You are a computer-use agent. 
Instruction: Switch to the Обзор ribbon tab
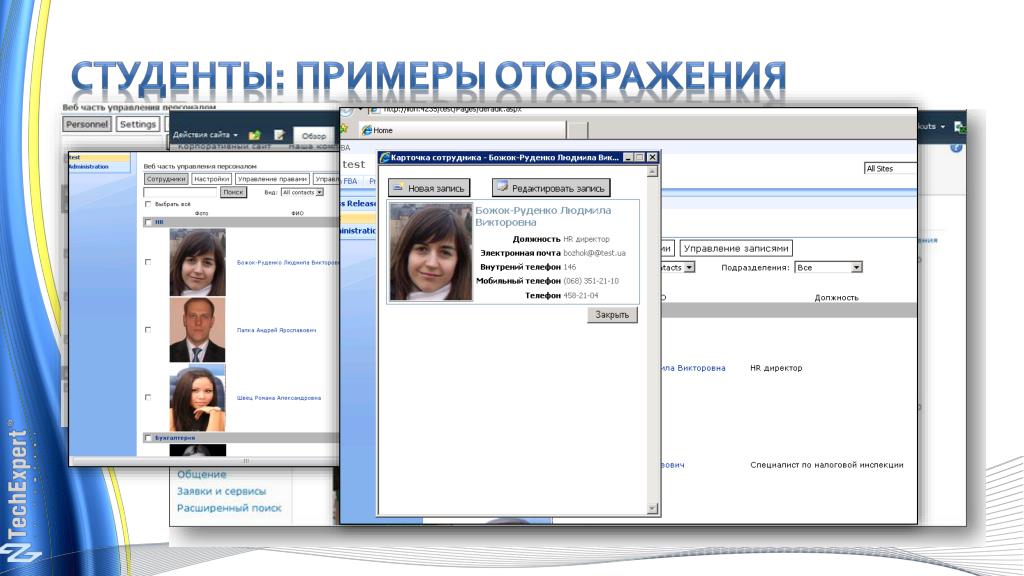click(x=313, y=136)
